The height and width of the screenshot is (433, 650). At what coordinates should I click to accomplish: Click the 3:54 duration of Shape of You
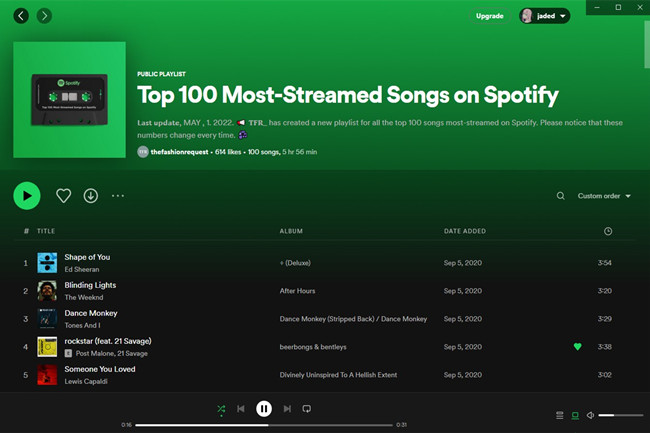(604, 263)
